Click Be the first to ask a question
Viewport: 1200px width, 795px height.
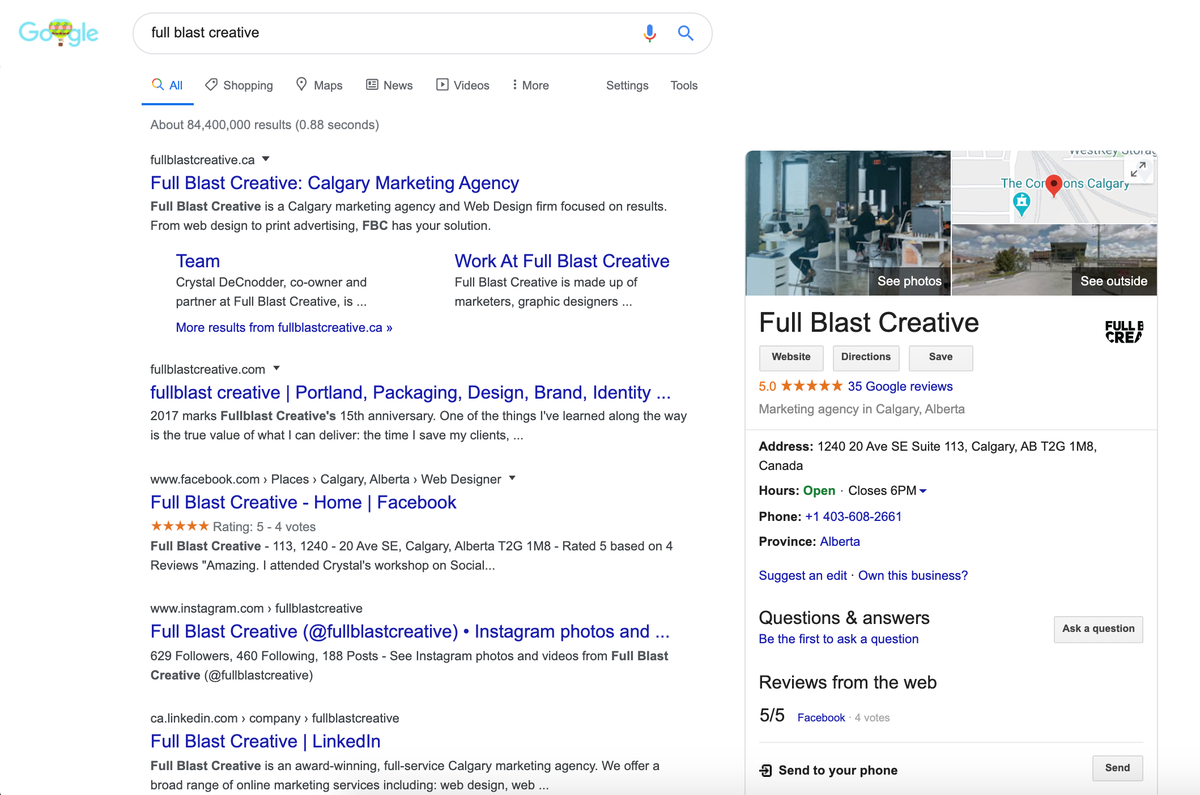pyautogui.click(x=839, y=639)
